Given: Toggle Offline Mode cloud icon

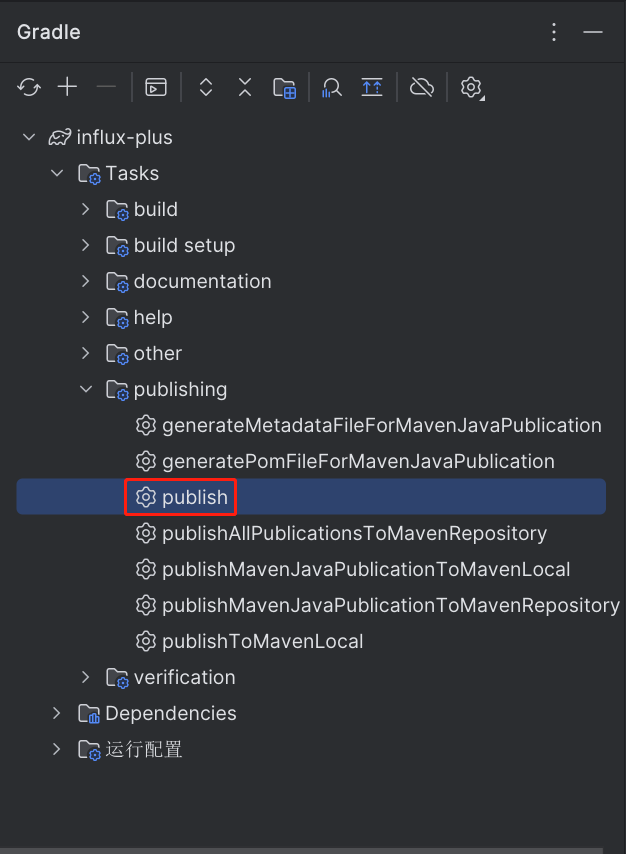Looking at the screenshot, I should tap(422, 87).
